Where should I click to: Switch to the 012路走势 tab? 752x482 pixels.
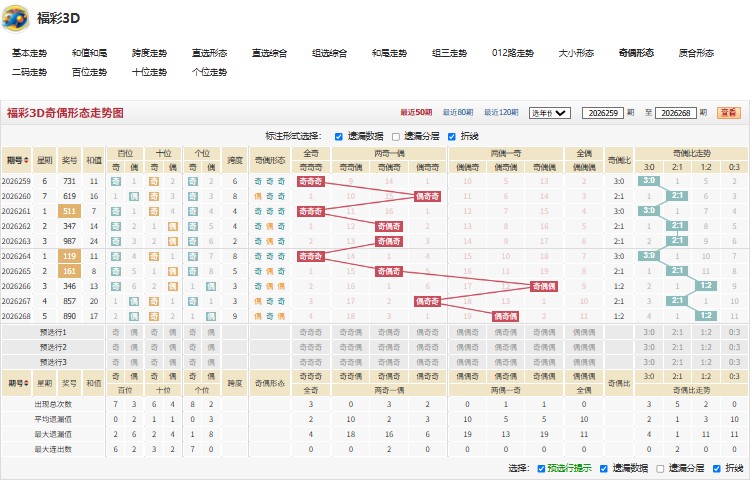tap(513, 53)
